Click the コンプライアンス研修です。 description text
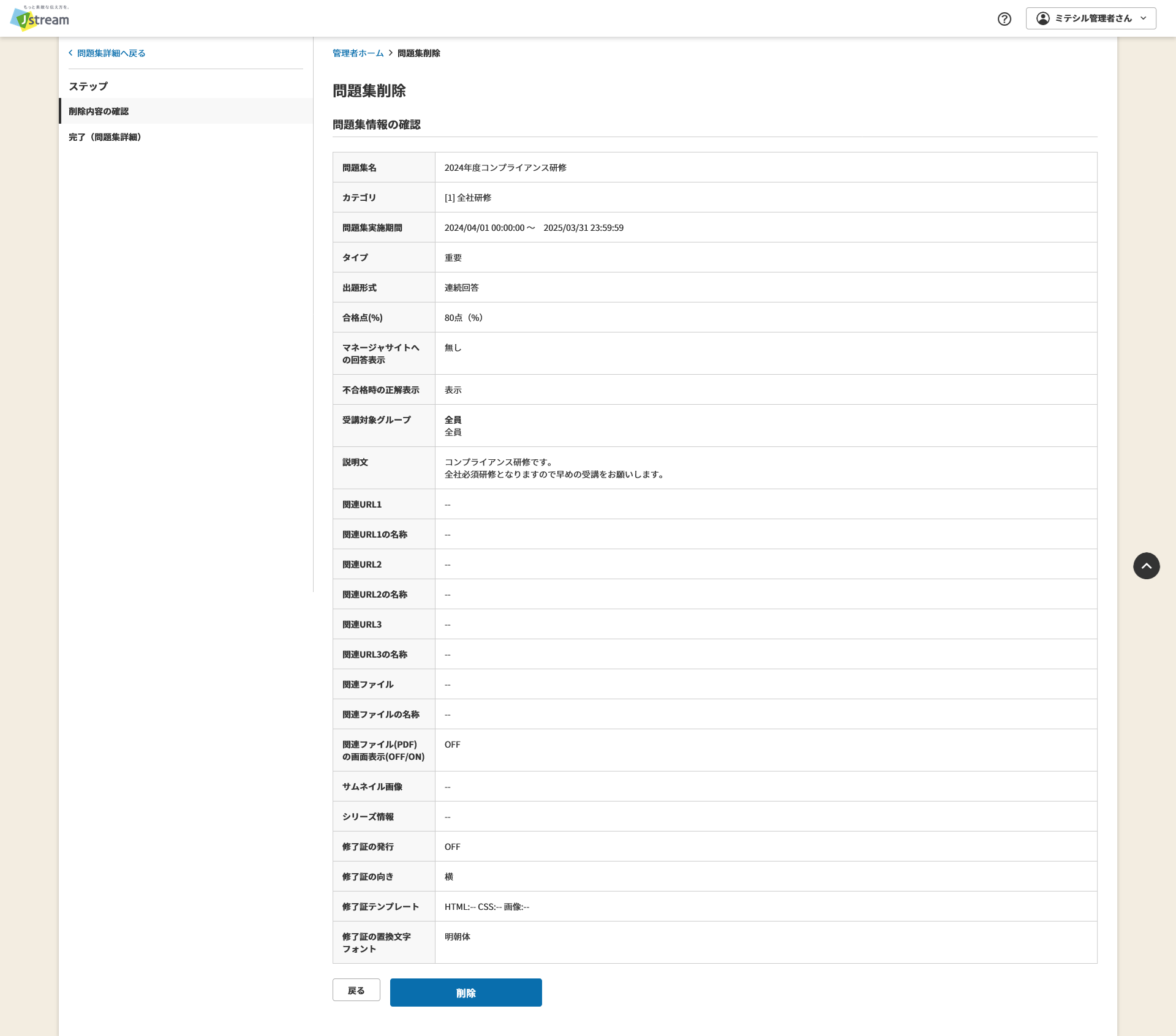 coord(500,462)
